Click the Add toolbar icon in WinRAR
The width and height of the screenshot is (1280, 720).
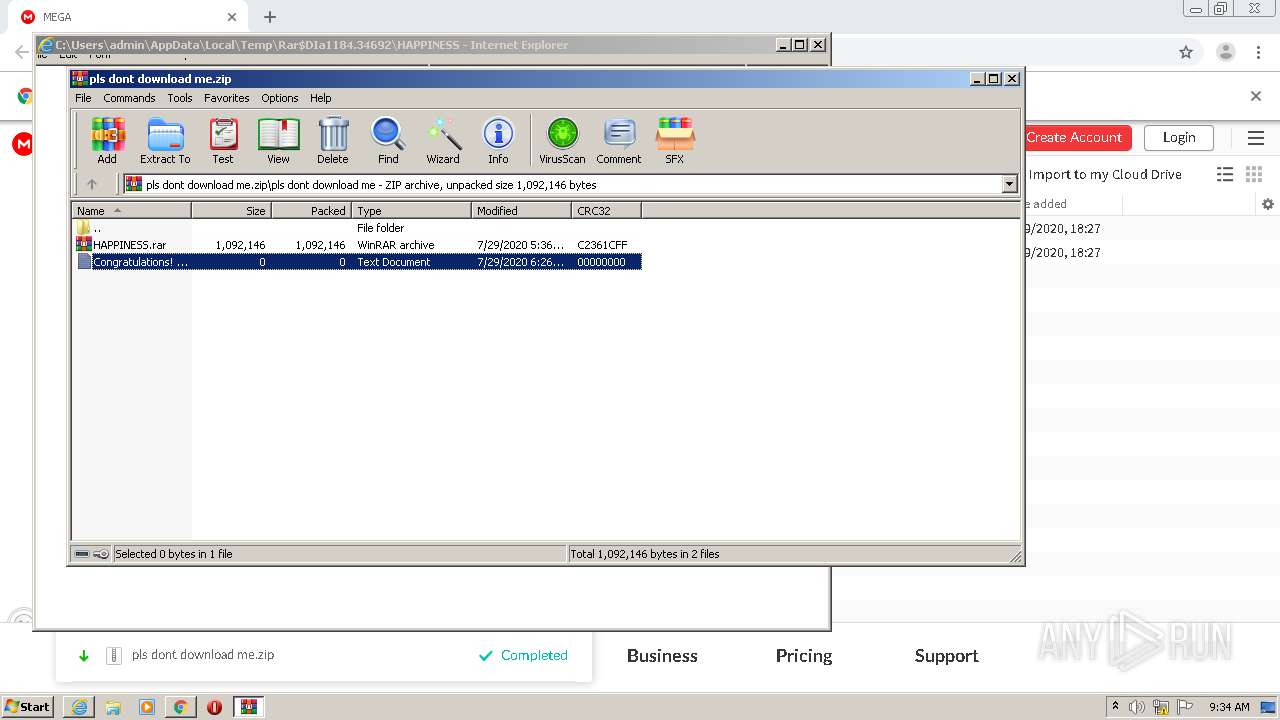(x=107, y=140)
